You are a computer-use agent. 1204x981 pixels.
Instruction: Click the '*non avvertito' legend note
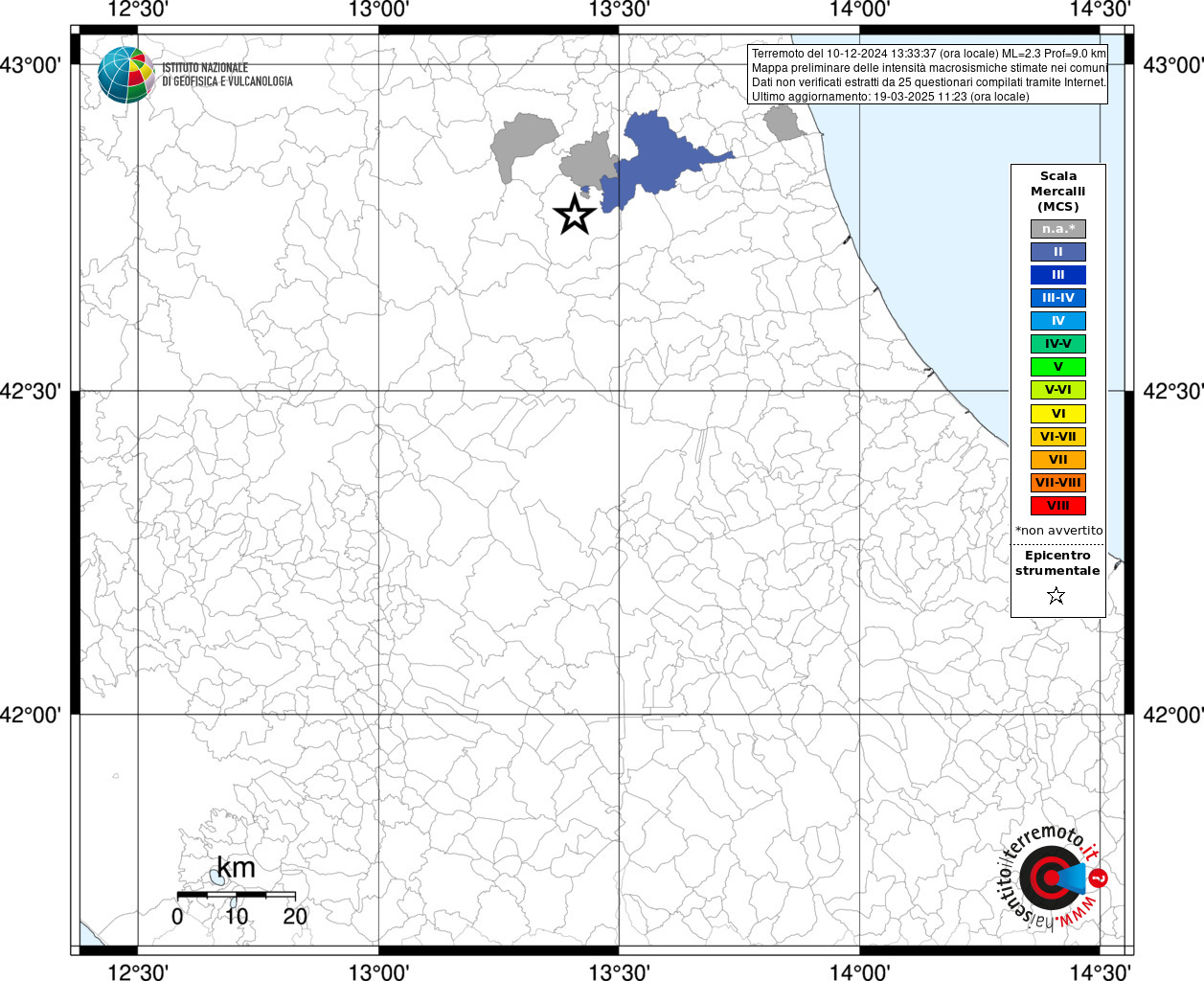1058,531
